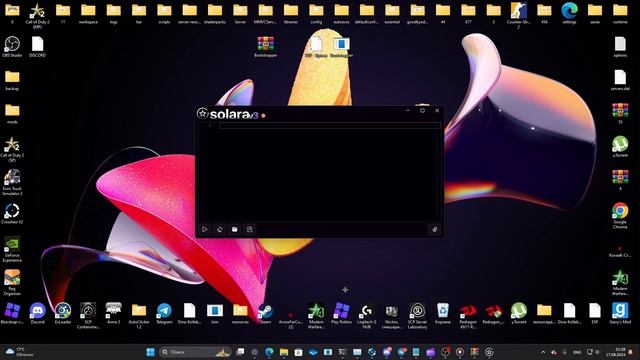Click Solara's attach icon at the bottom right

(435, 229)
